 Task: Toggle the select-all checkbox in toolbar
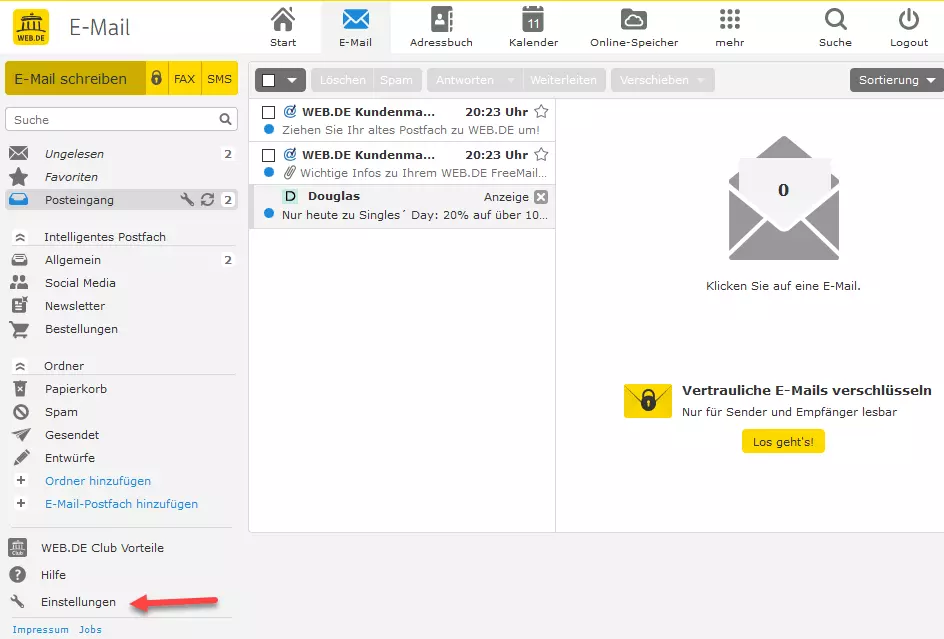(269, 80)
